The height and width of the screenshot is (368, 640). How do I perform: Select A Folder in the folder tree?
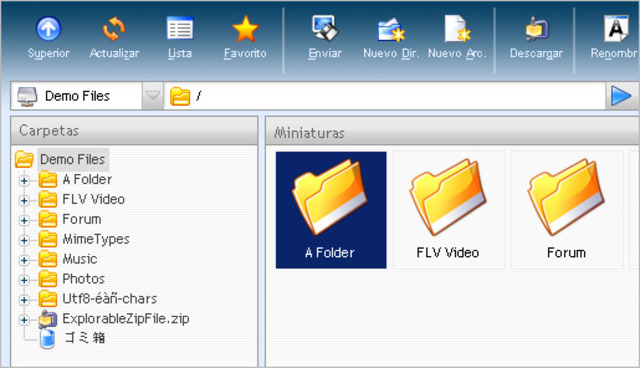coord(87,180)
